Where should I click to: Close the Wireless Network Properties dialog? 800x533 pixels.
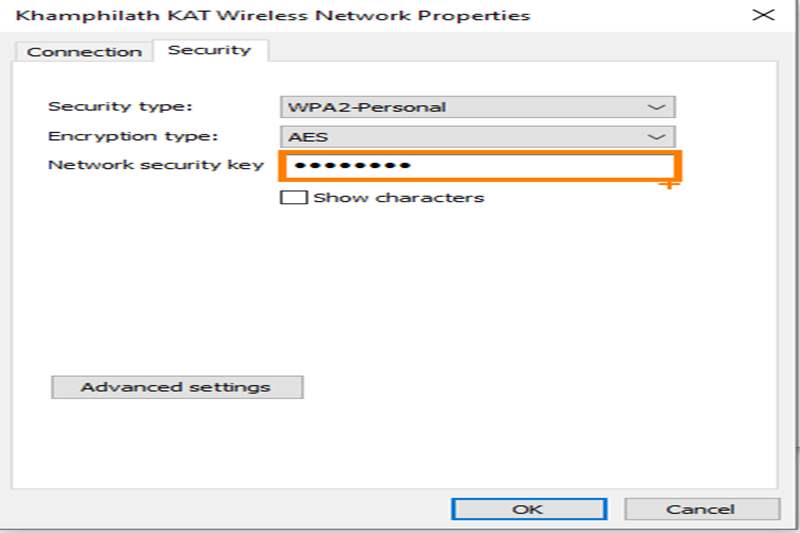pyautogui.click(x=762, y=15)
